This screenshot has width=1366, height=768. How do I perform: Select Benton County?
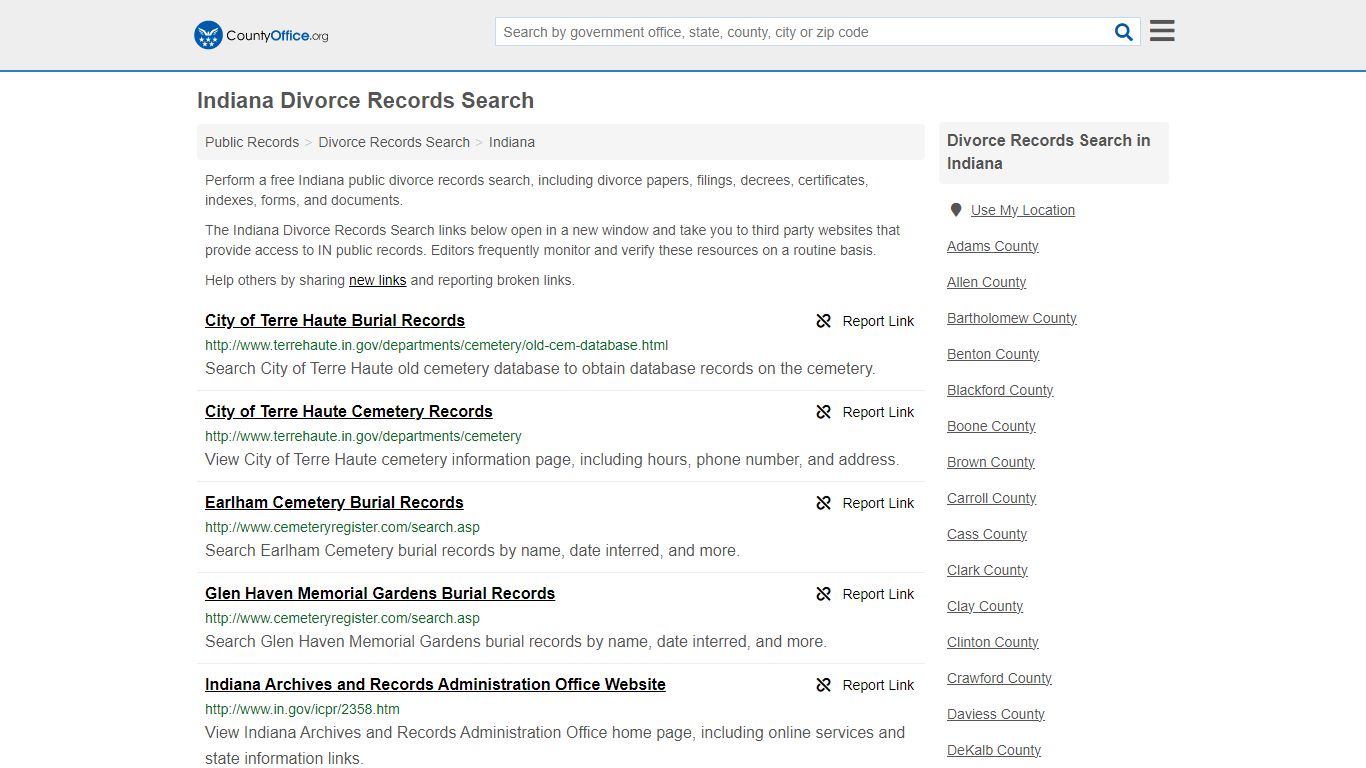(993, 354)
